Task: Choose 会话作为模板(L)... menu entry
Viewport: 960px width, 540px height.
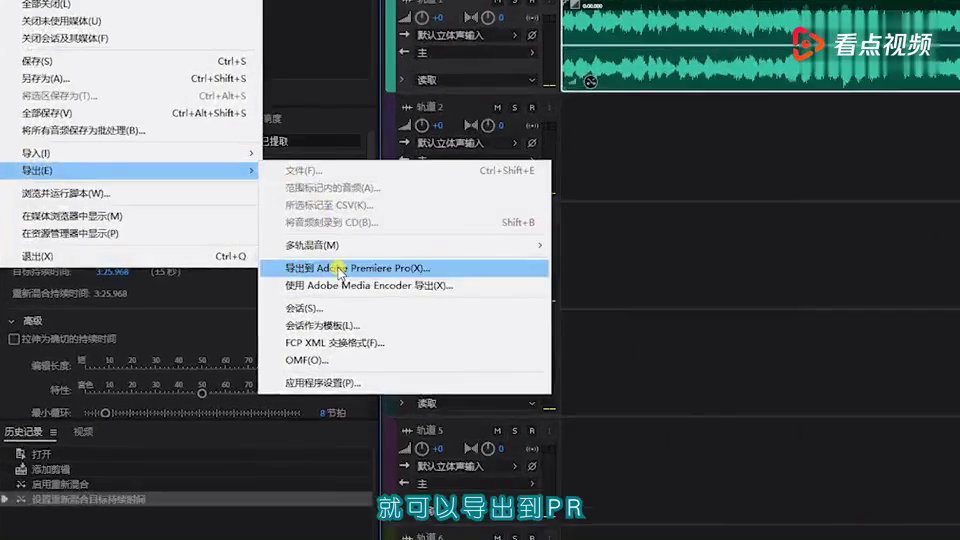Action: (x=404, y=326)
